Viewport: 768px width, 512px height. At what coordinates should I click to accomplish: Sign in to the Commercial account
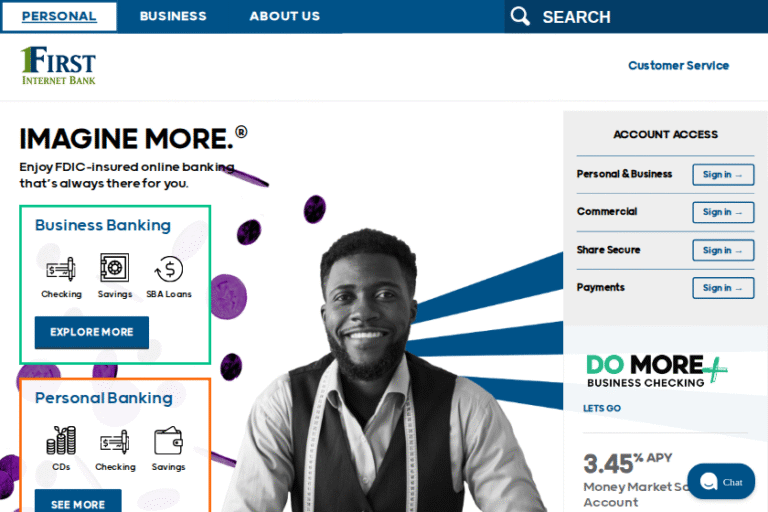(723, 212)
